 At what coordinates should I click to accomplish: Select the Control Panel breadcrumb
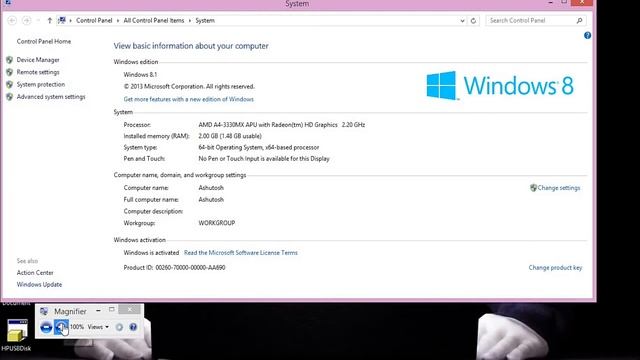[94, 20]
